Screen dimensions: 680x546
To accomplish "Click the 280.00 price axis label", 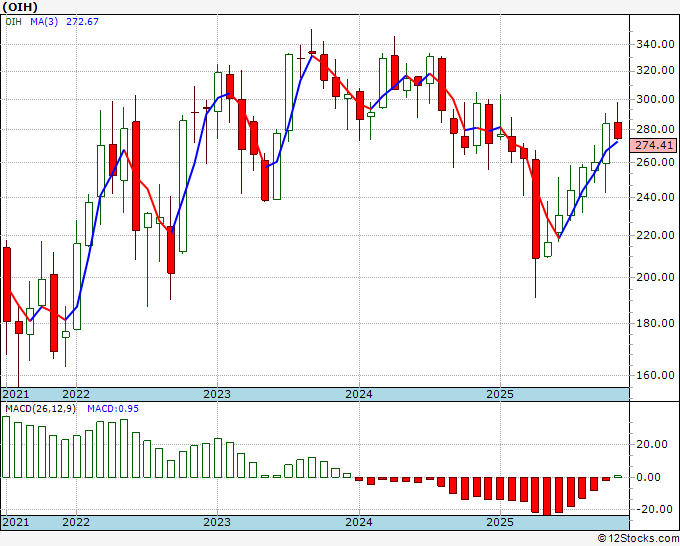I will click(x=655, y=129).
